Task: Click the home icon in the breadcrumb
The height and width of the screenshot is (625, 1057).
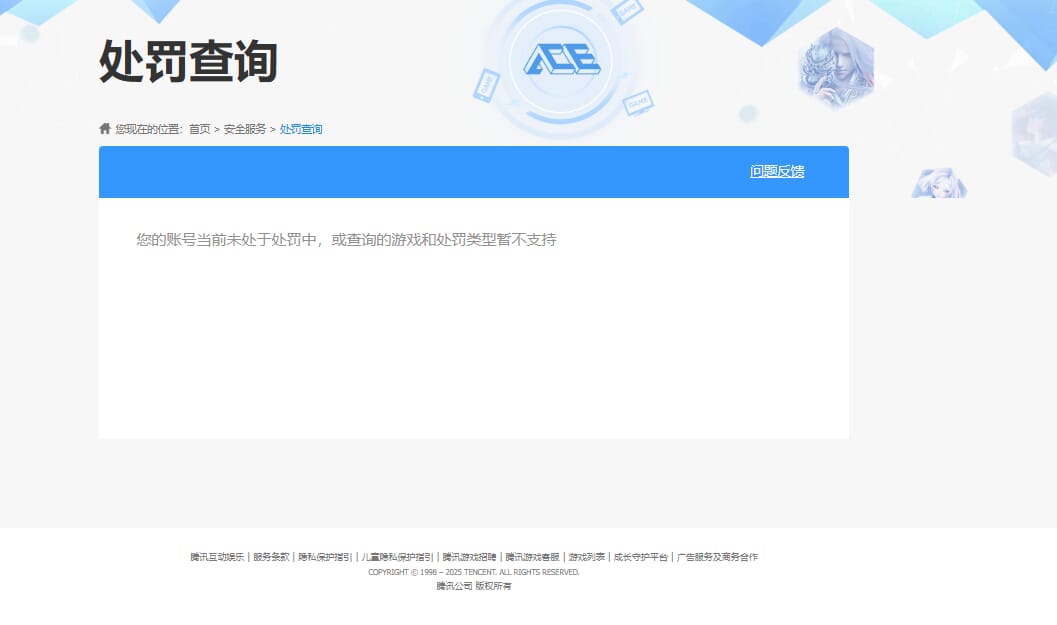Action: tap(103, 128)
